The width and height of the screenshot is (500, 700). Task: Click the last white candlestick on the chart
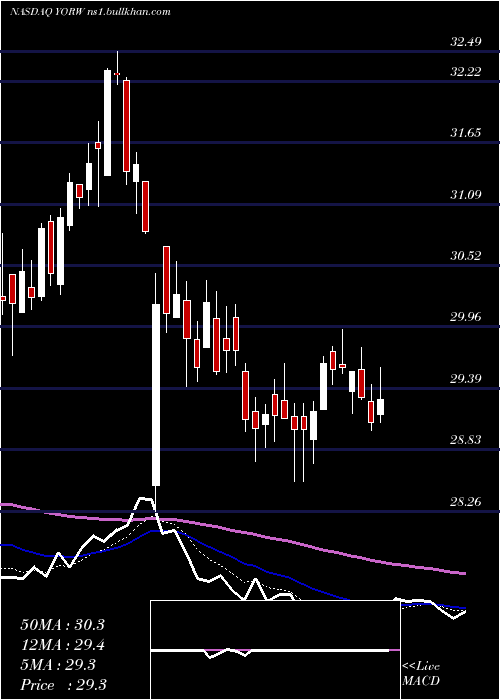(380, 407)
